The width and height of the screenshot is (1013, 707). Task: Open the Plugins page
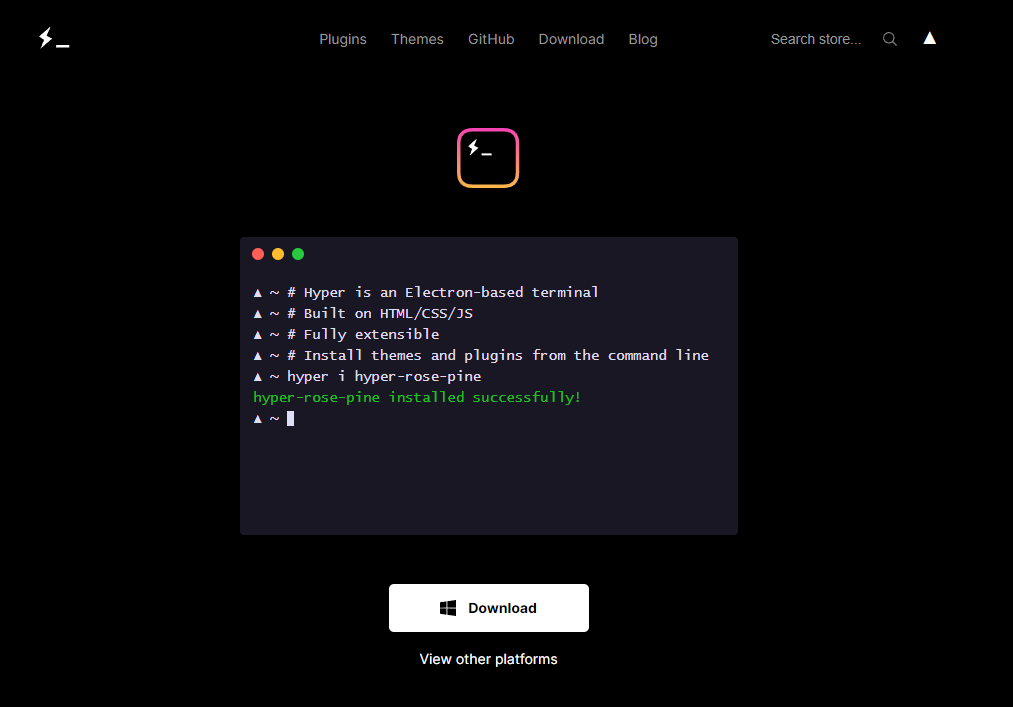coord(342,39)
